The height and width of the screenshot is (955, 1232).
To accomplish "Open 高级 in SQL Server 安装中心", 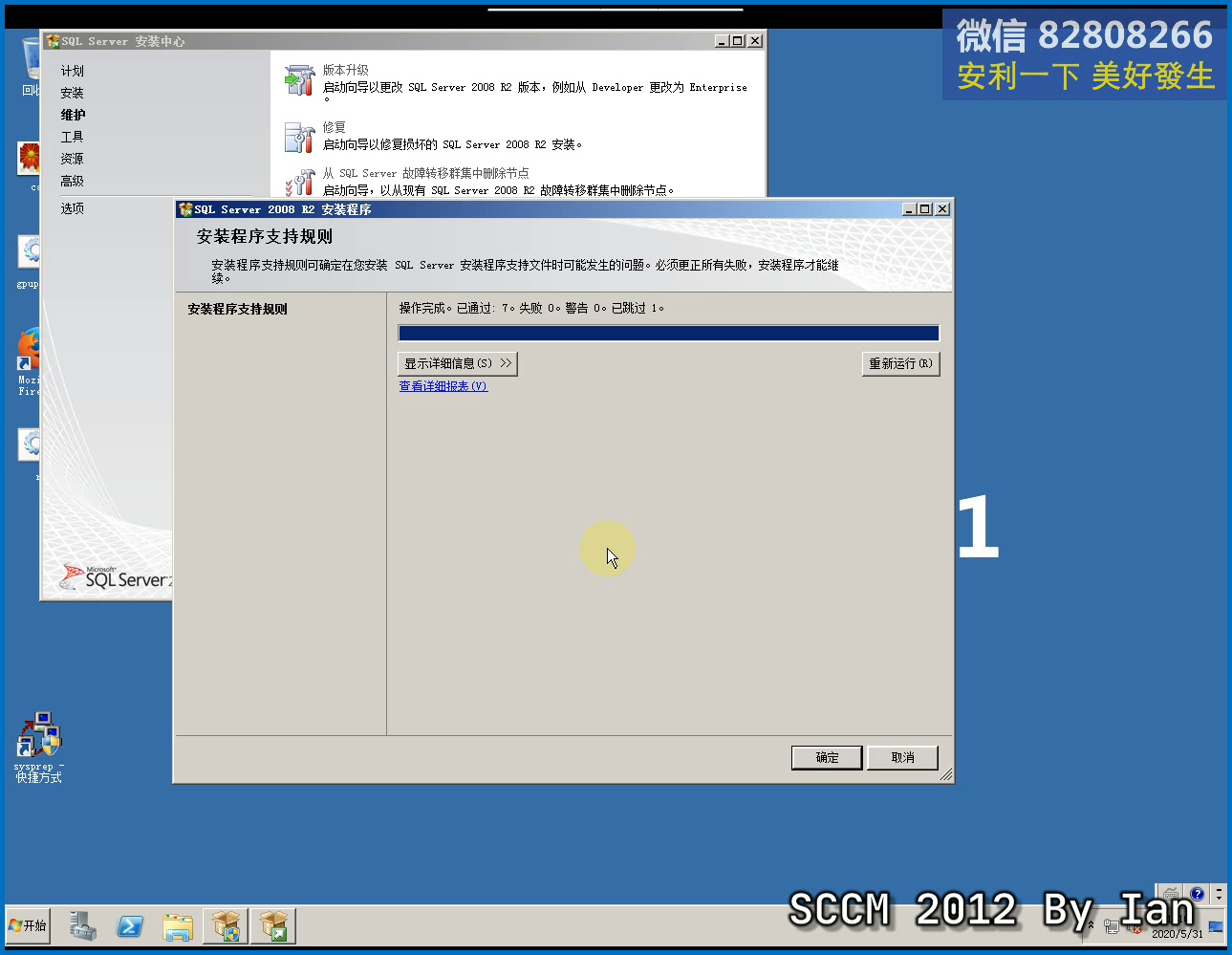I will coord(73,181).
